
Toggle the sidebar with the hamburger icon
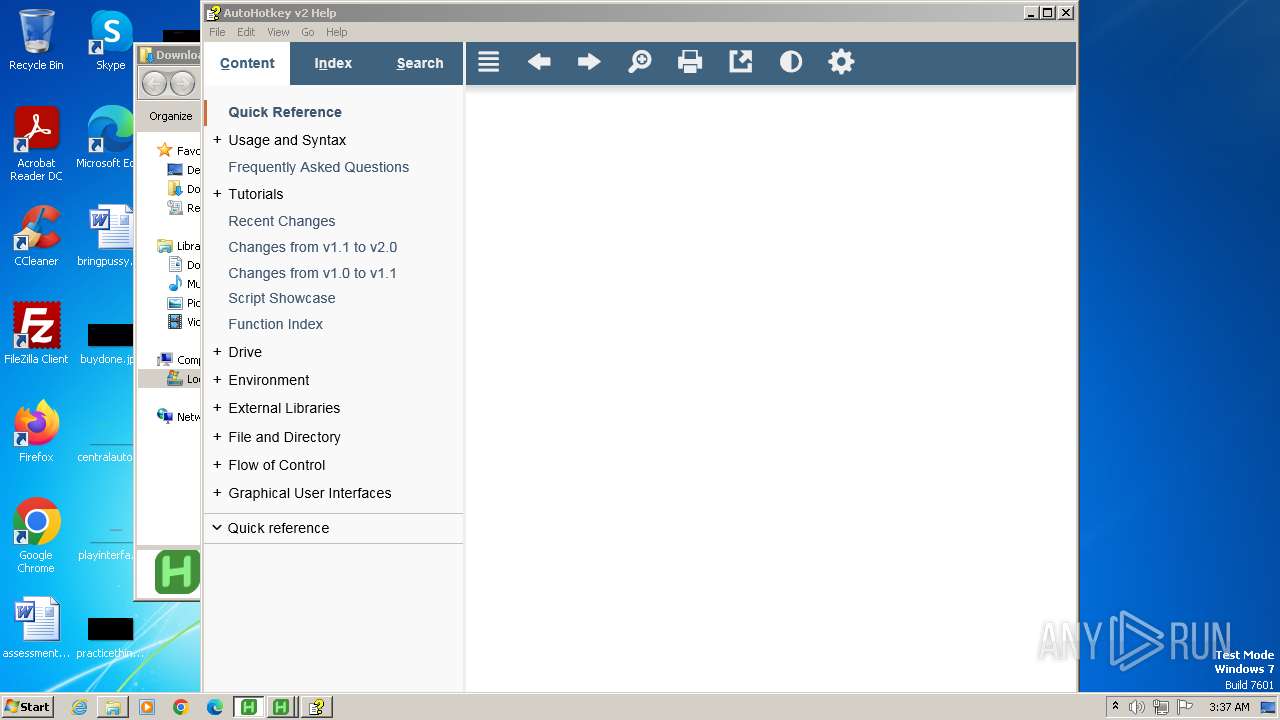[x=488, y=62]
